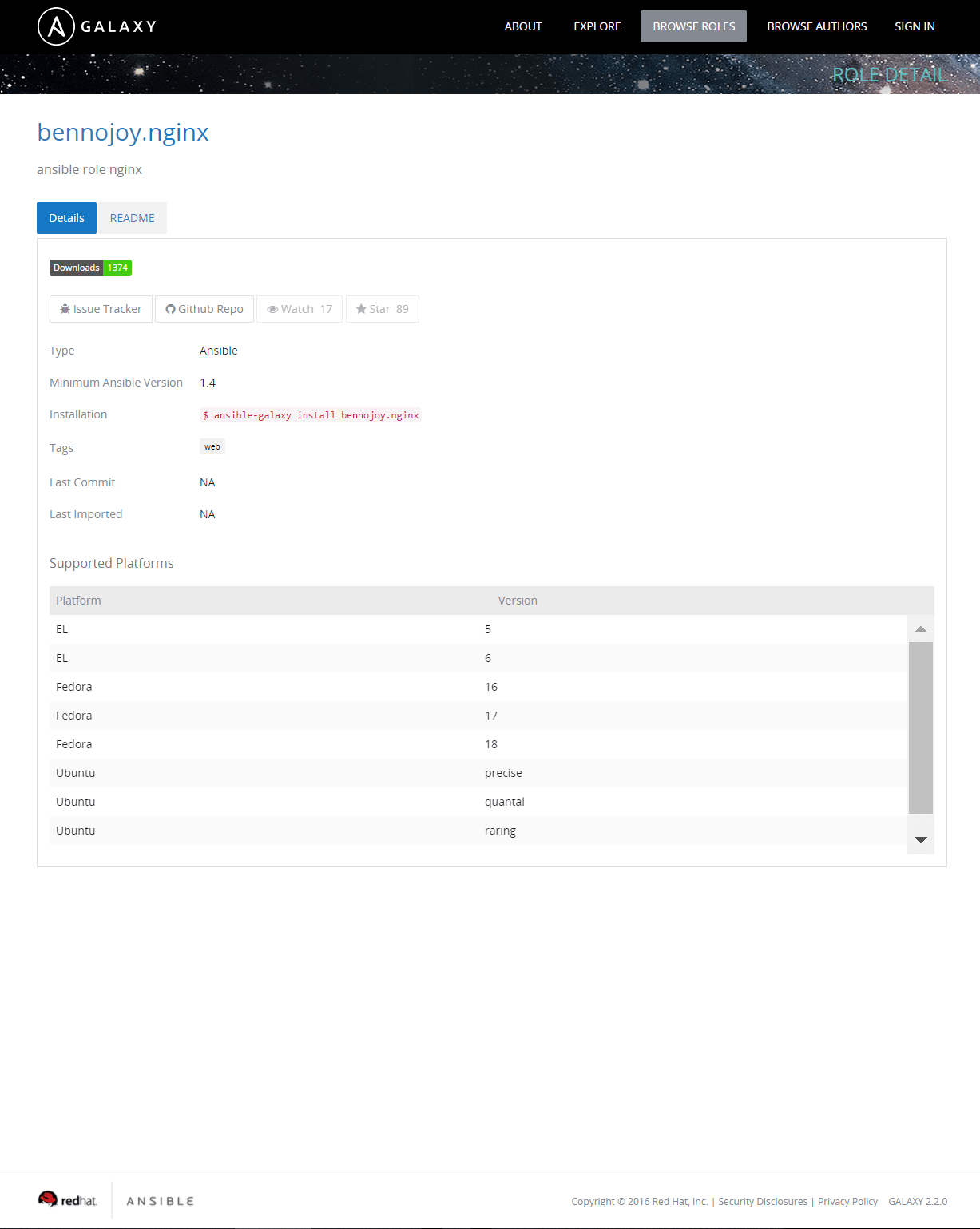Select the Ubuntu quantal row
The image size is (980, 1229).
coord(478,802)
